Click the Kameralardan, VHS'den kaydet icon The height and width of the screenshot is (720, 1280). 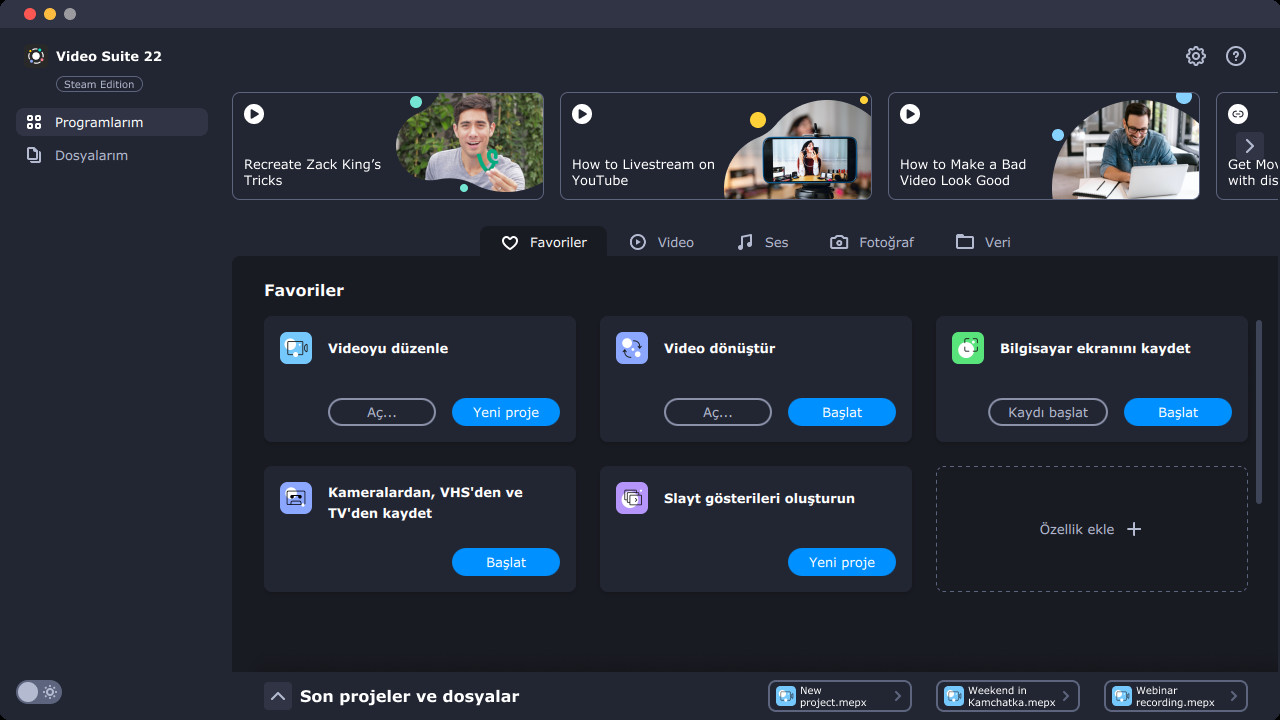click(296, 498)
